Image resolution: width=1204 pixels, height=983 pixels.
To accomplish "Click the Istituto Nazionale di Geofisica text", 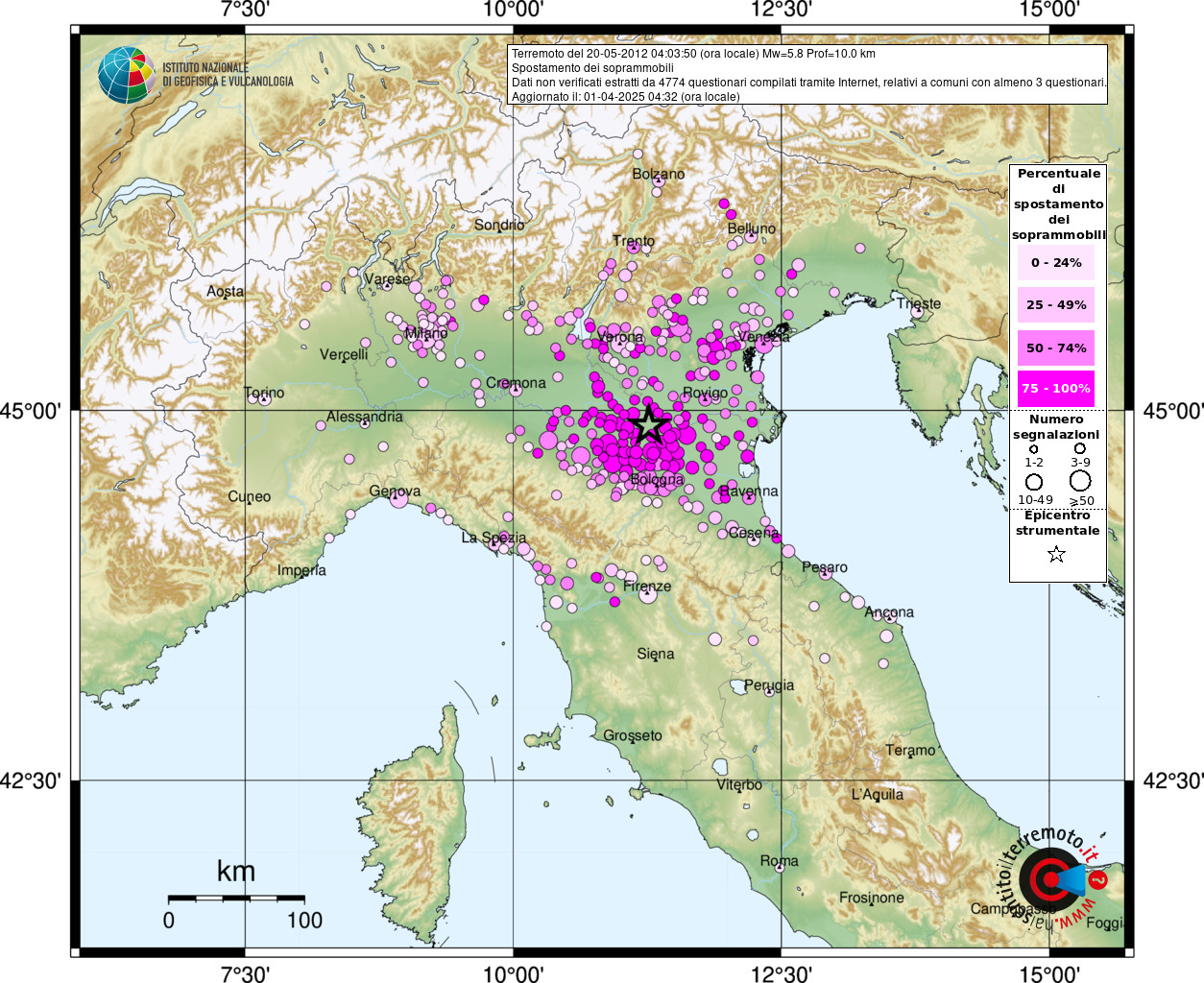I will tap(229, 75).
